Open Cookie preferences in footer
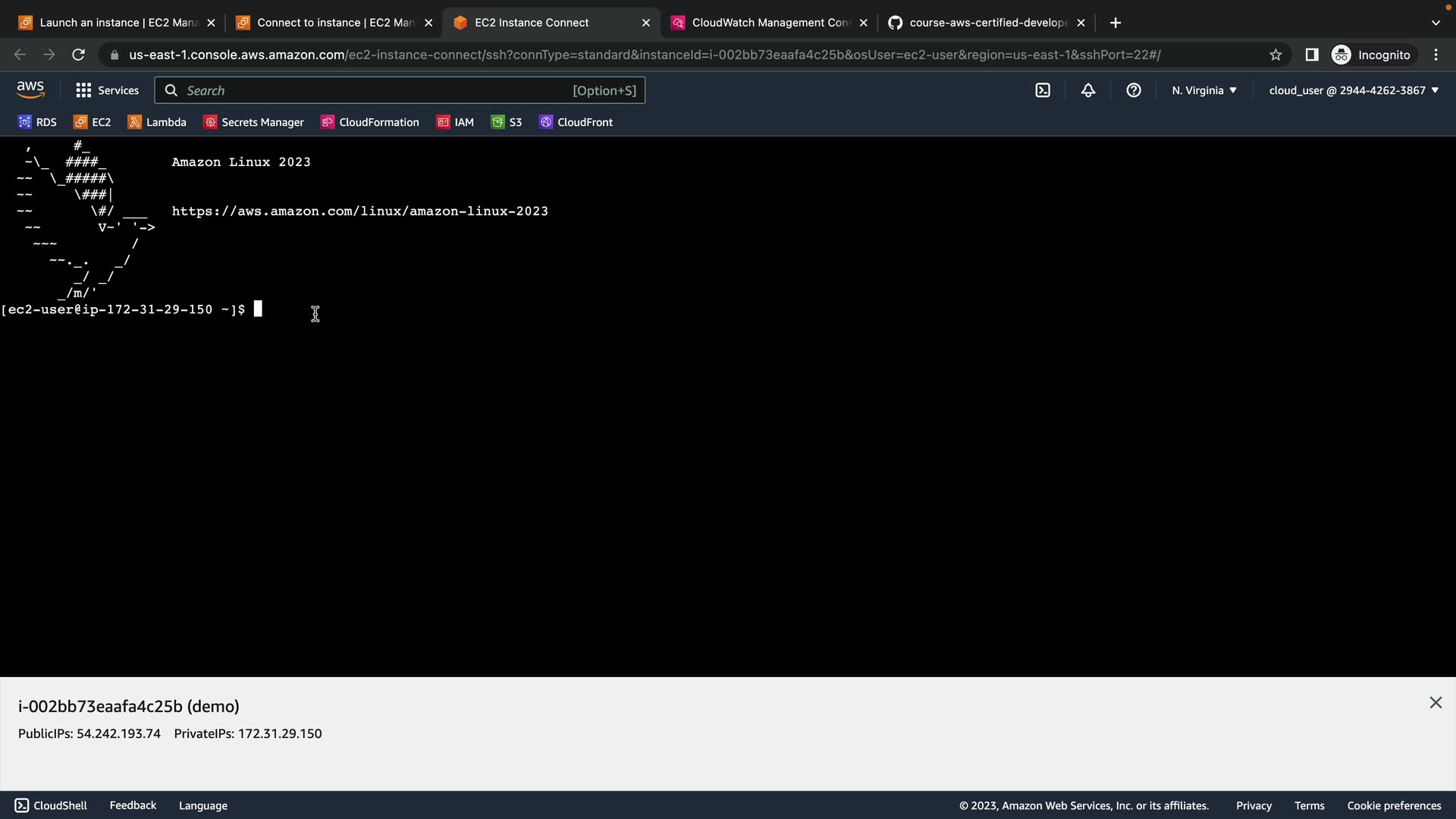 (x=1394, y=805)
